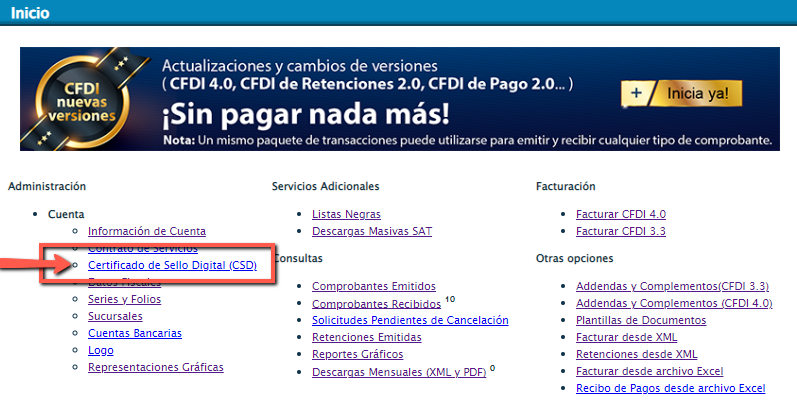
Task: Open Descargas Mensuales (XML y PDF)
Action: pyautogui.click(x=399, y=372)
